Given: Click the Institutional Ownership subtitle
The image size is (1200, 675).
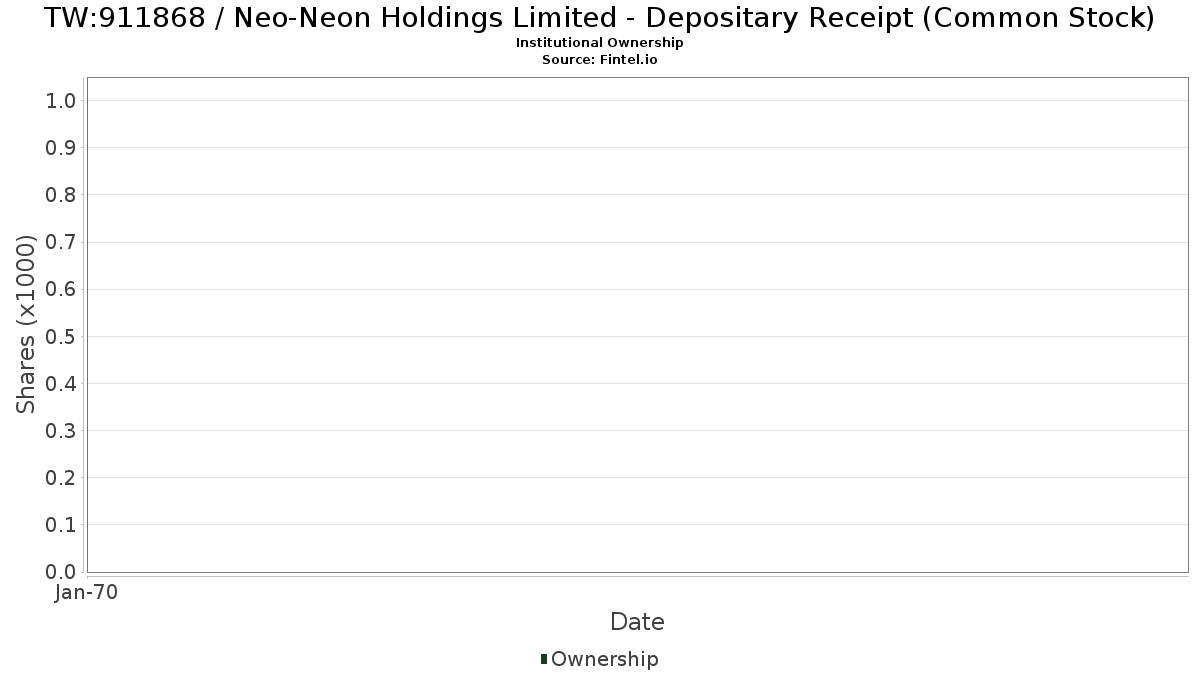Looking at the screenshot, I should pyautogui.click(x=600, y=43).
